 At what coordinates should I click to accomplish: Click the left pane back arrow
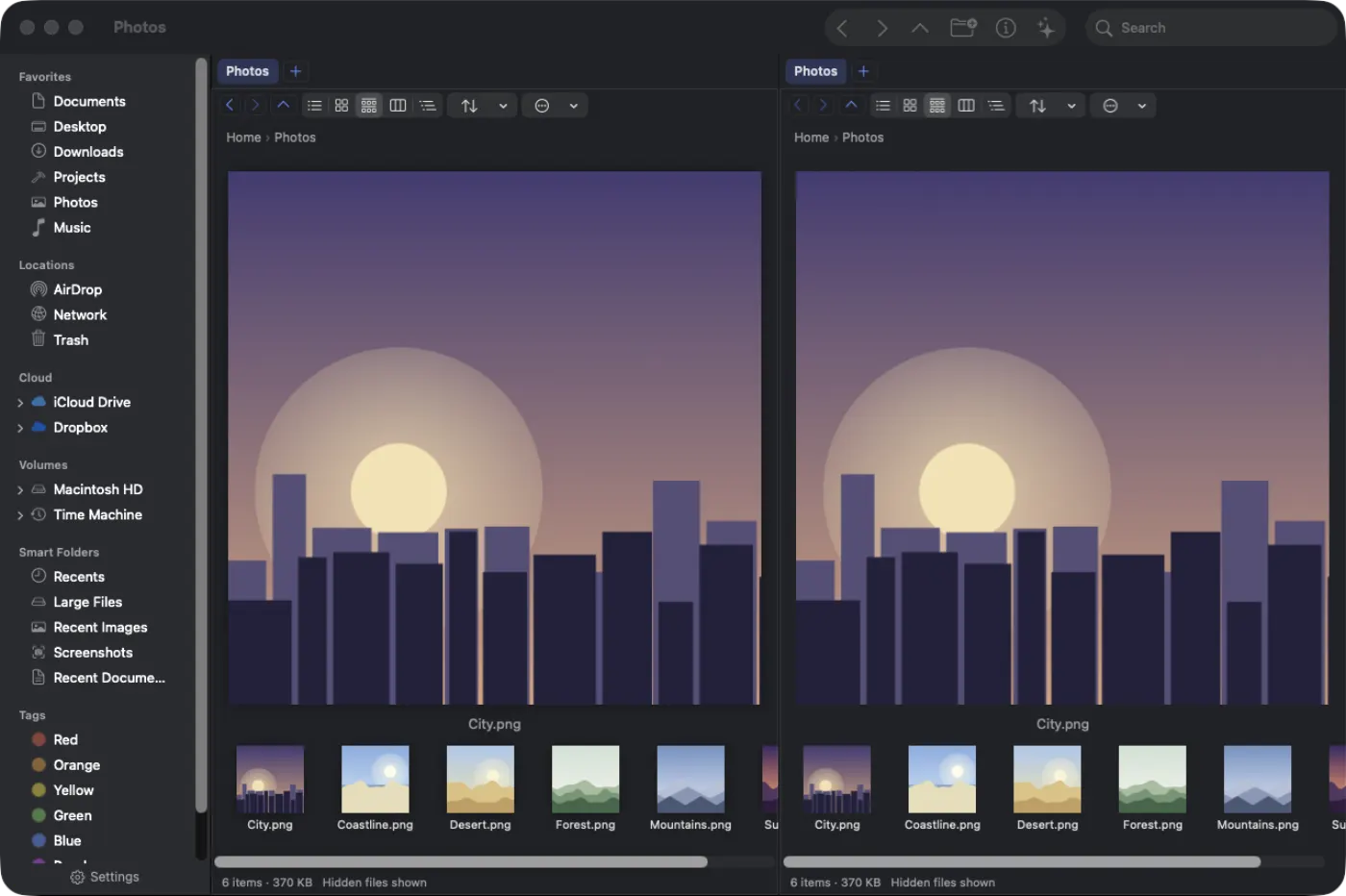230,106
